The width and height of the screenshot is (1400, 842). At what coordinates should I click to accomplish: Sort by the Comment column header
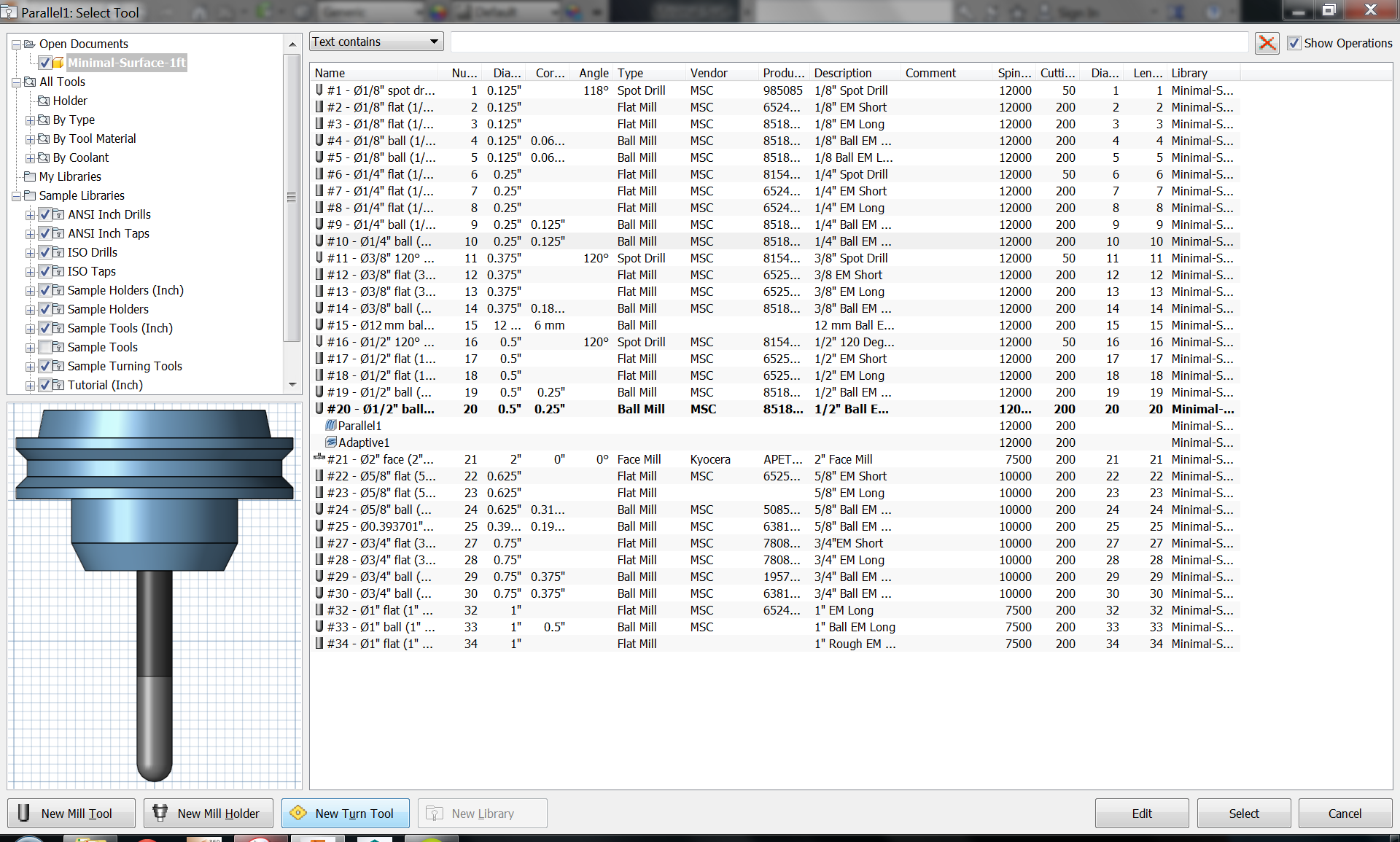946,73
